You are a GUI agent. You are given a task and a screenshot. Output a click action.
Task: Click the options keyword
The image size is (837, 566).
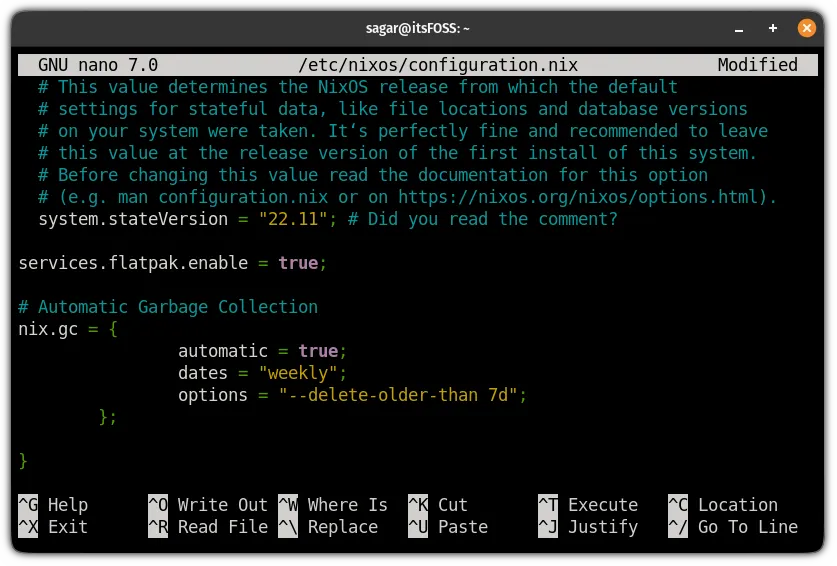pos(213,395)
